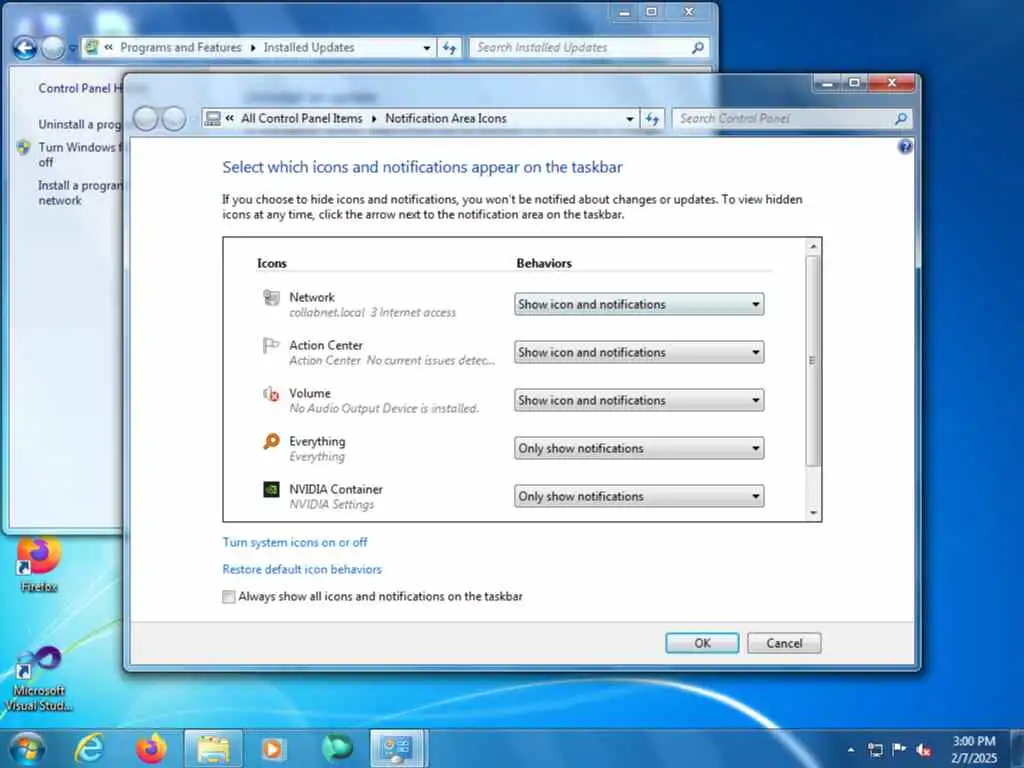Click the Control Panel taskbar button

pyautogui.click(x=398, y=748)
